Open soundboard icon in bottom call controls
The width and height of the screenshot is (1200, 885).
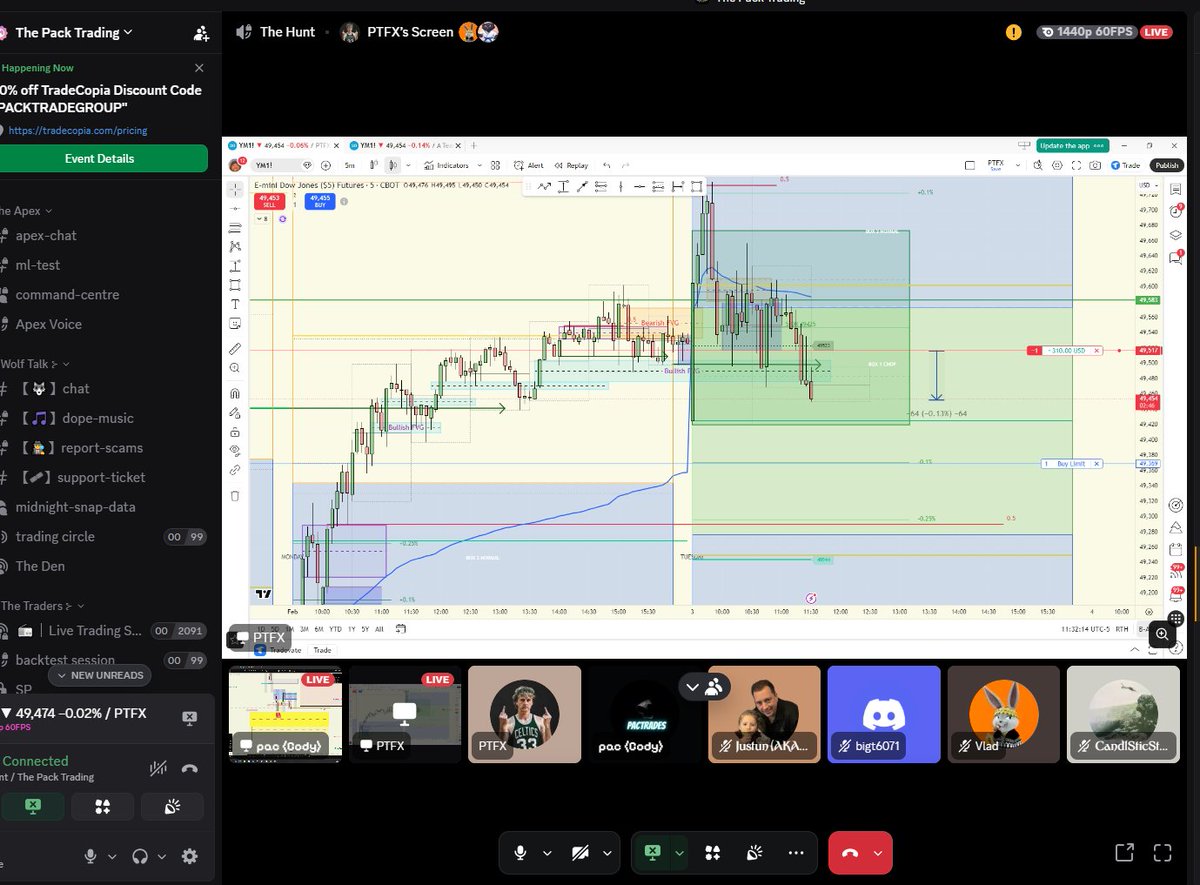coord(755,853)
